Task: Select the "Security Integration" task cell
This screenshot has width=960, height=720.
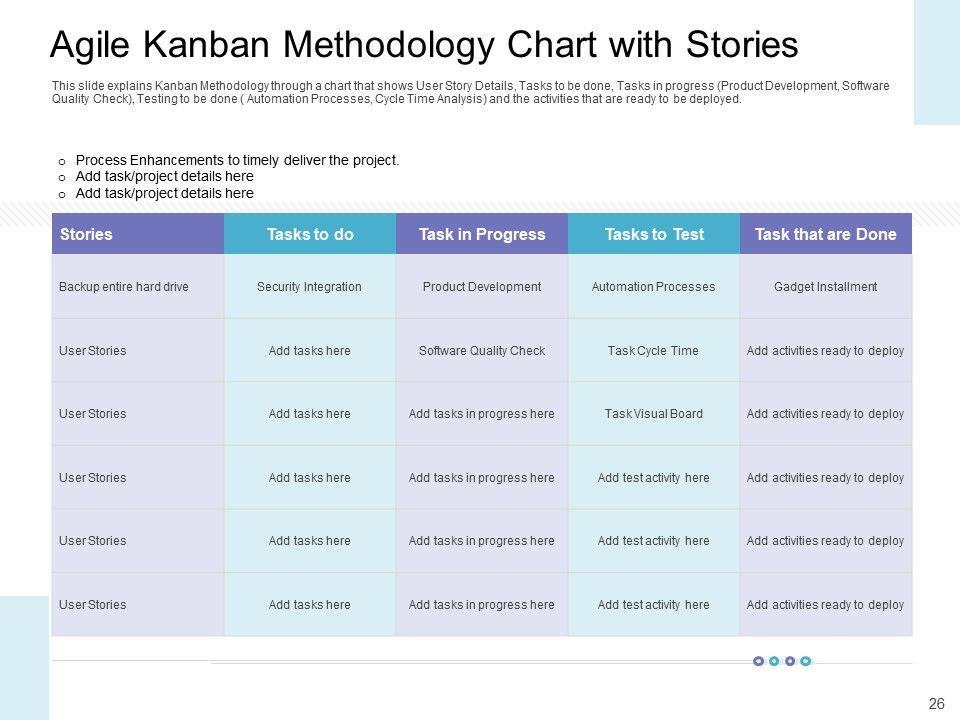Action: click(310, 287)
